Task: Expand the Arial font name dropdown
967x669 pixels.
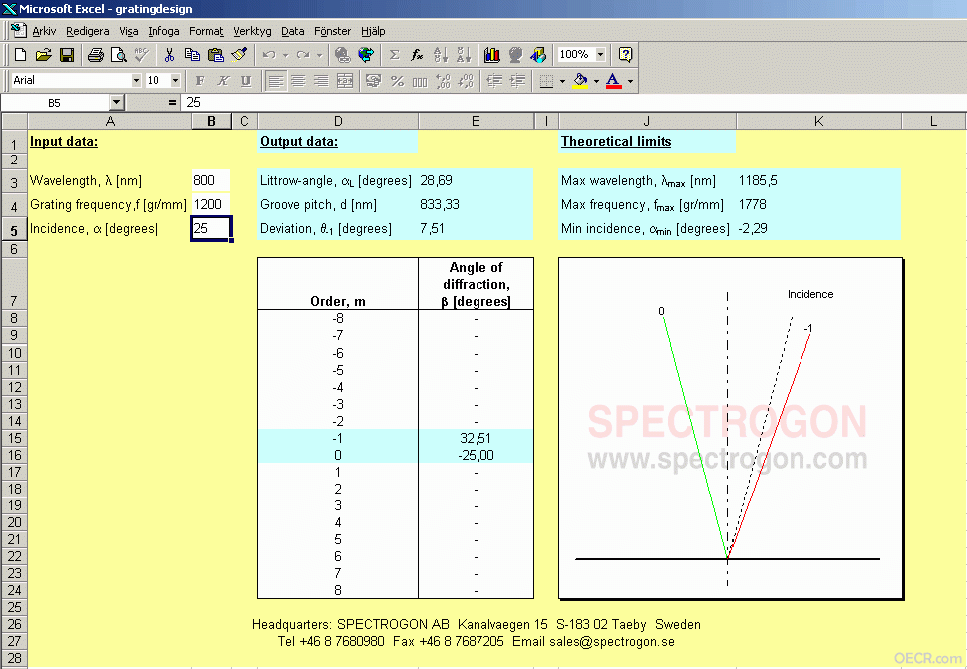Action: click(136, 80)
